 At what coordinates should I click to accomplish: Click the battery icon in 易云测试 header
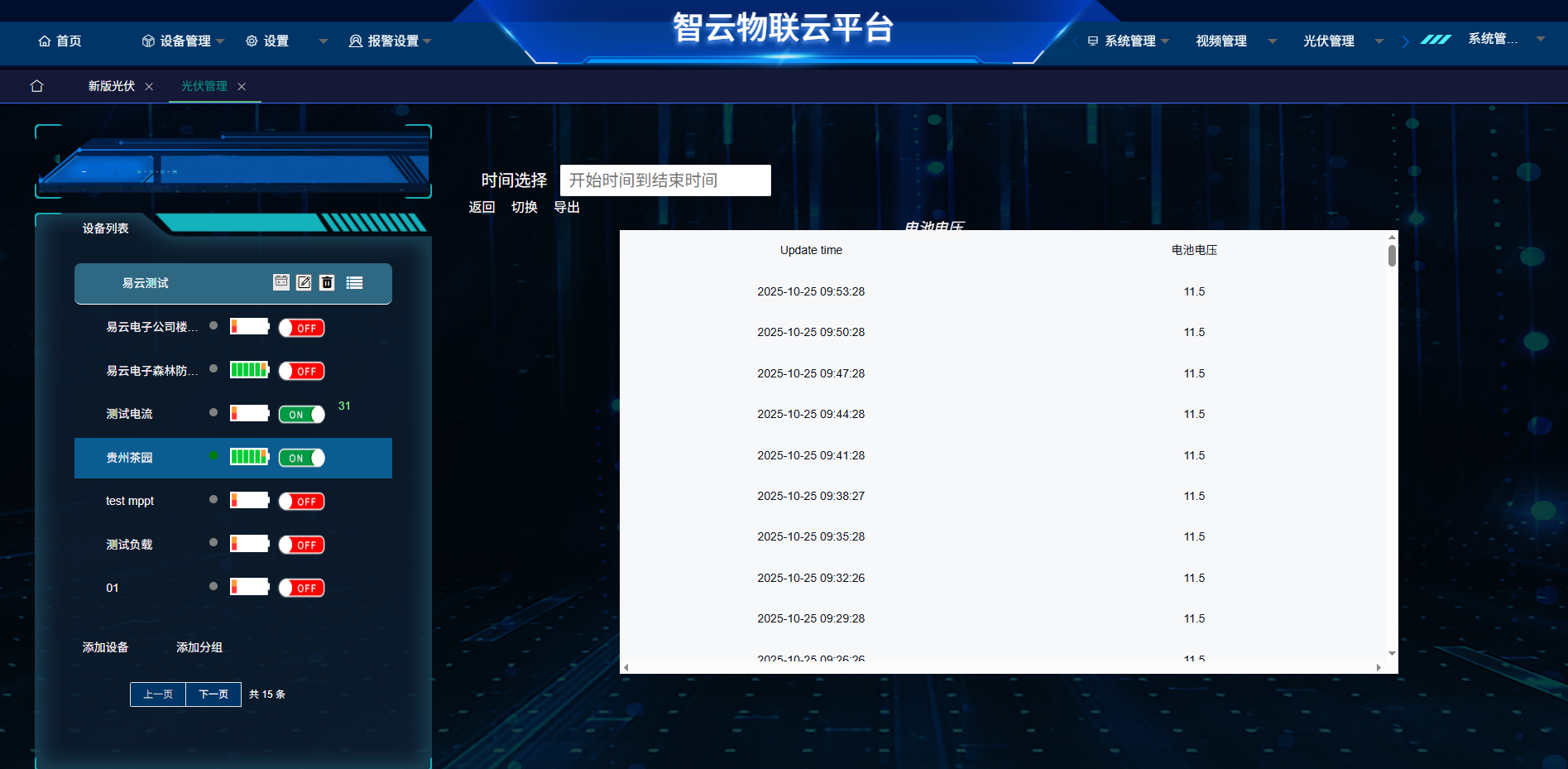pyautogui.click(x=281, y=282)
